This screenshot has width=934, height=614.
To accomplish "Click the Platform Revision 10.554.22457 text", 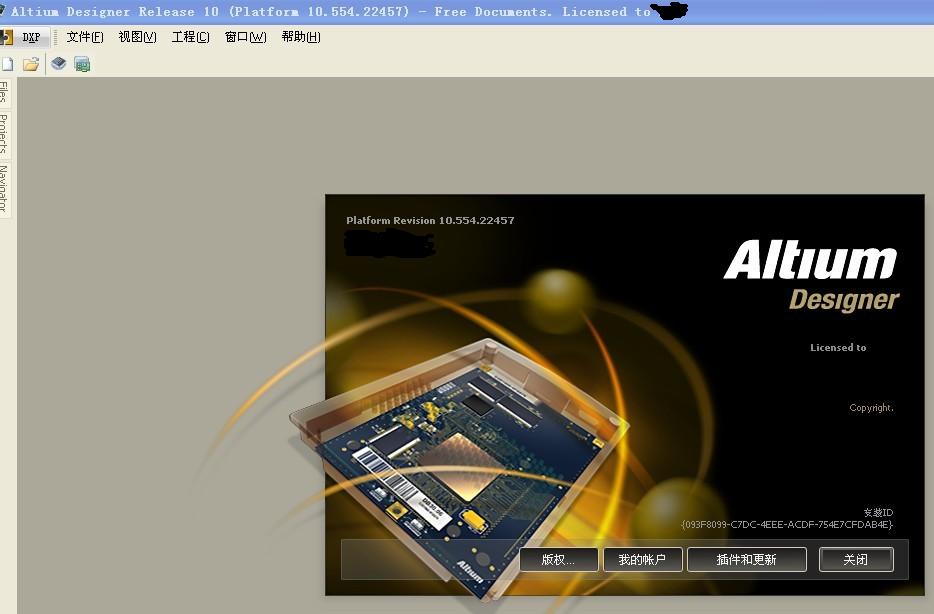I will (430, 220).
